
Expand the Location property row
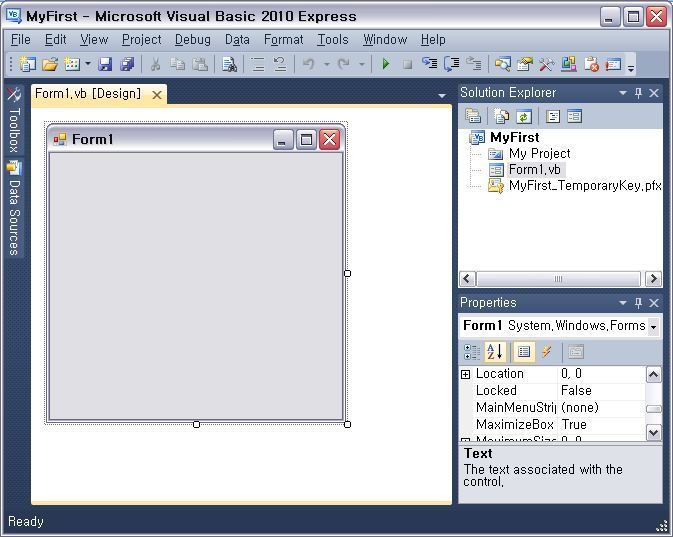(x=465, y=374)
